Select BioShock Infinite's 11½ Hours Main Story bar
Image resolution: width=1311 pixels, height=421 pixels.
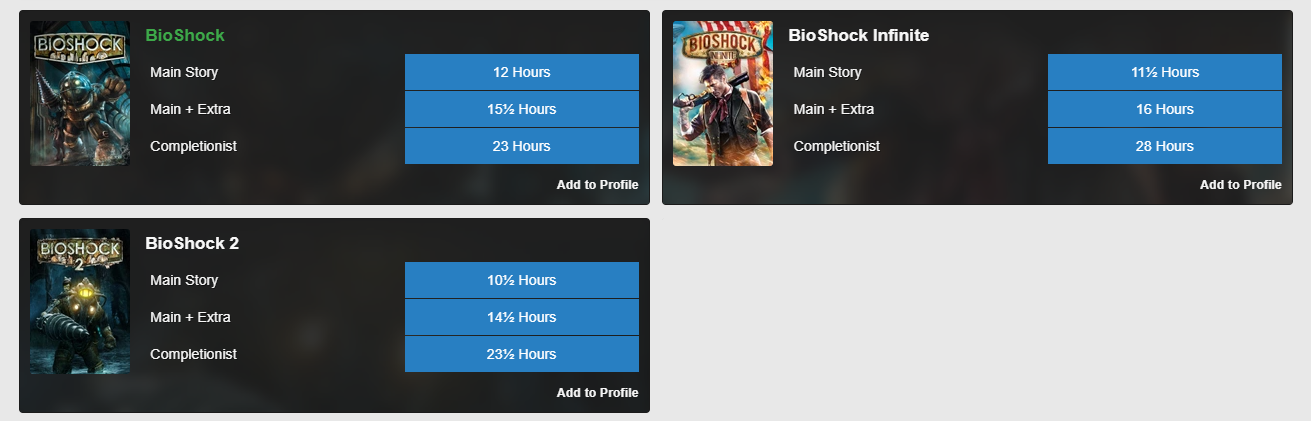1165,72
